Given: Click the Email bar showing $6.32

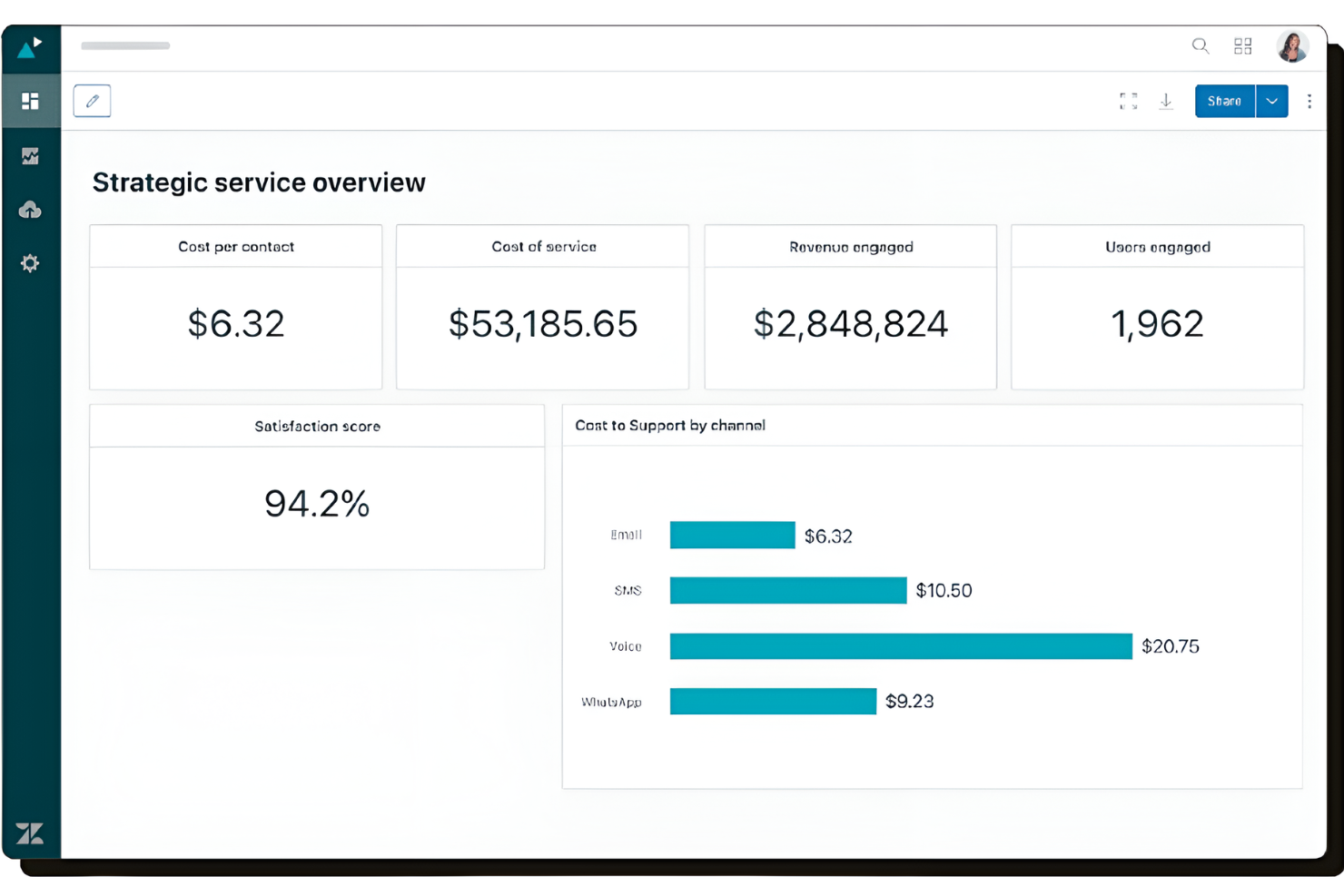Looking at the screenshot, I should [732, 535].
